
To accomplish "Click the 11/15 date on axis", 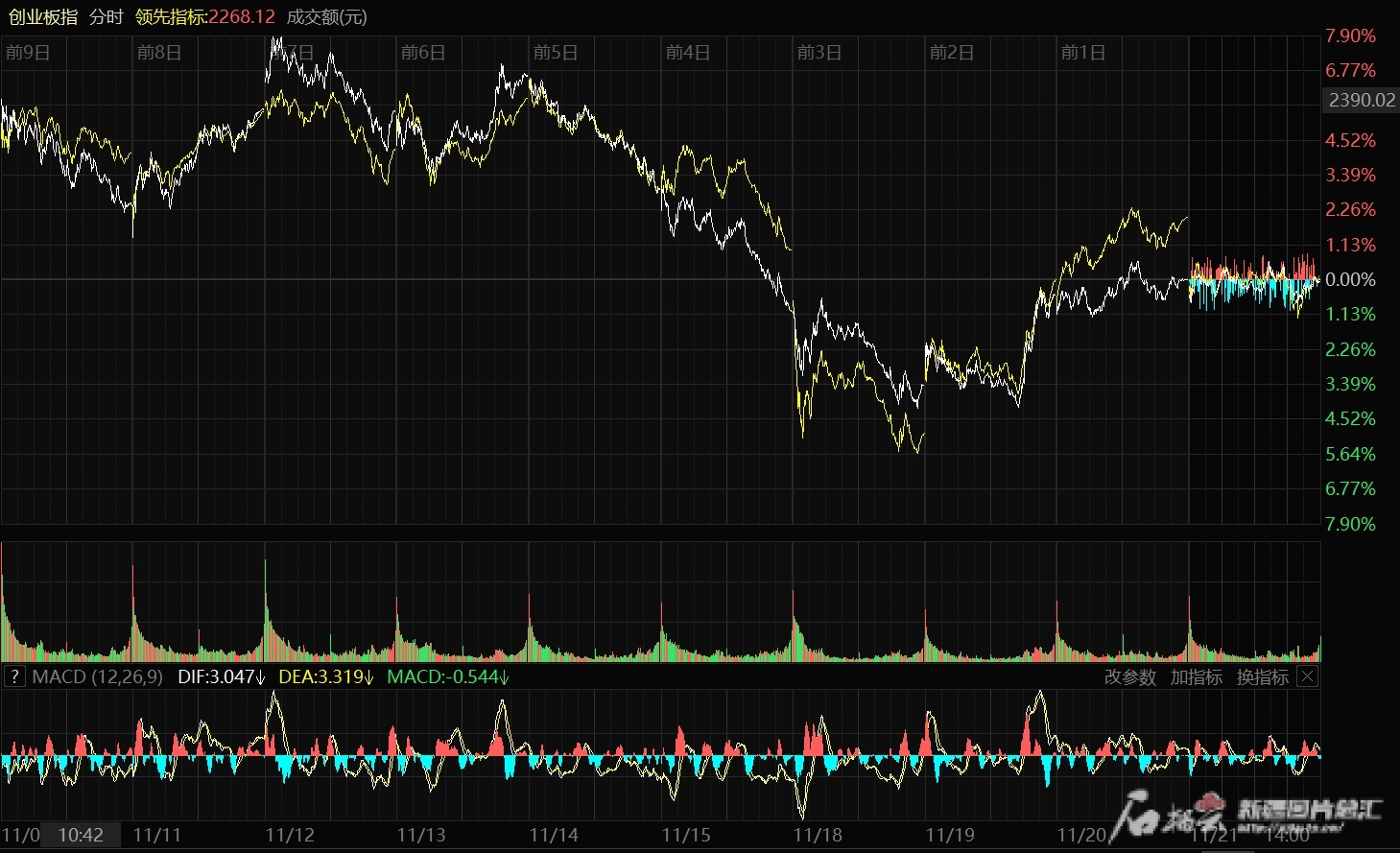I will (x=686, y=835).
